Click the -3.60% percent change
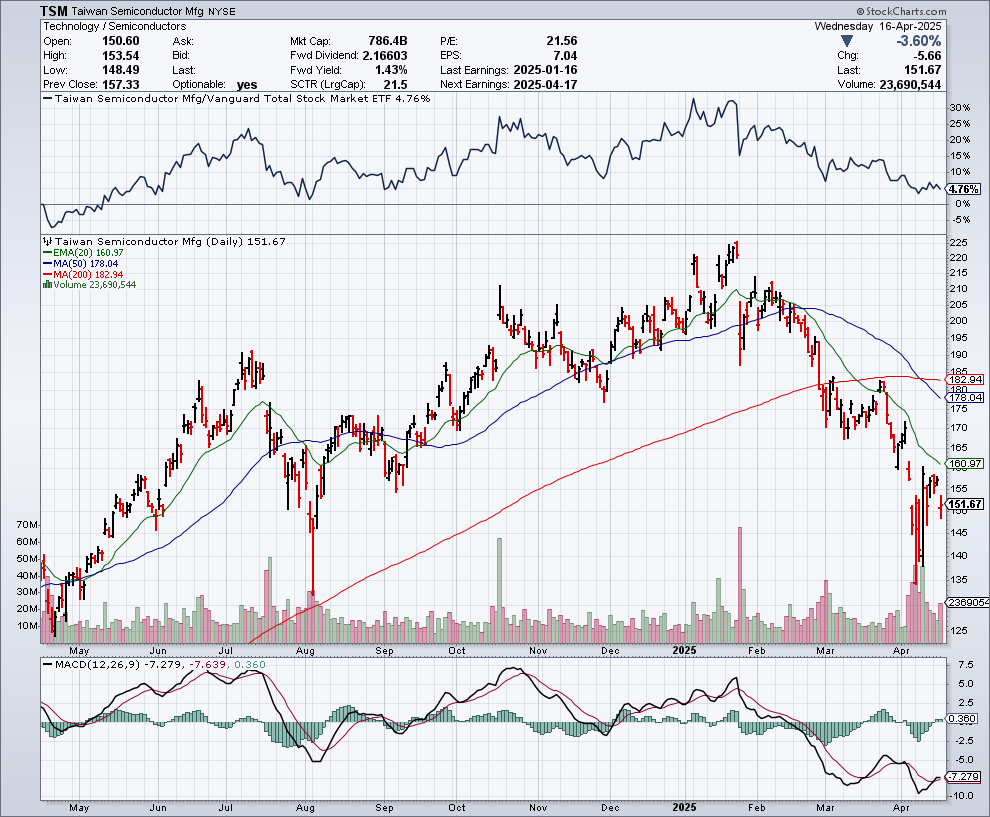The height and width of the screenshot is (817, 990). 919,41
